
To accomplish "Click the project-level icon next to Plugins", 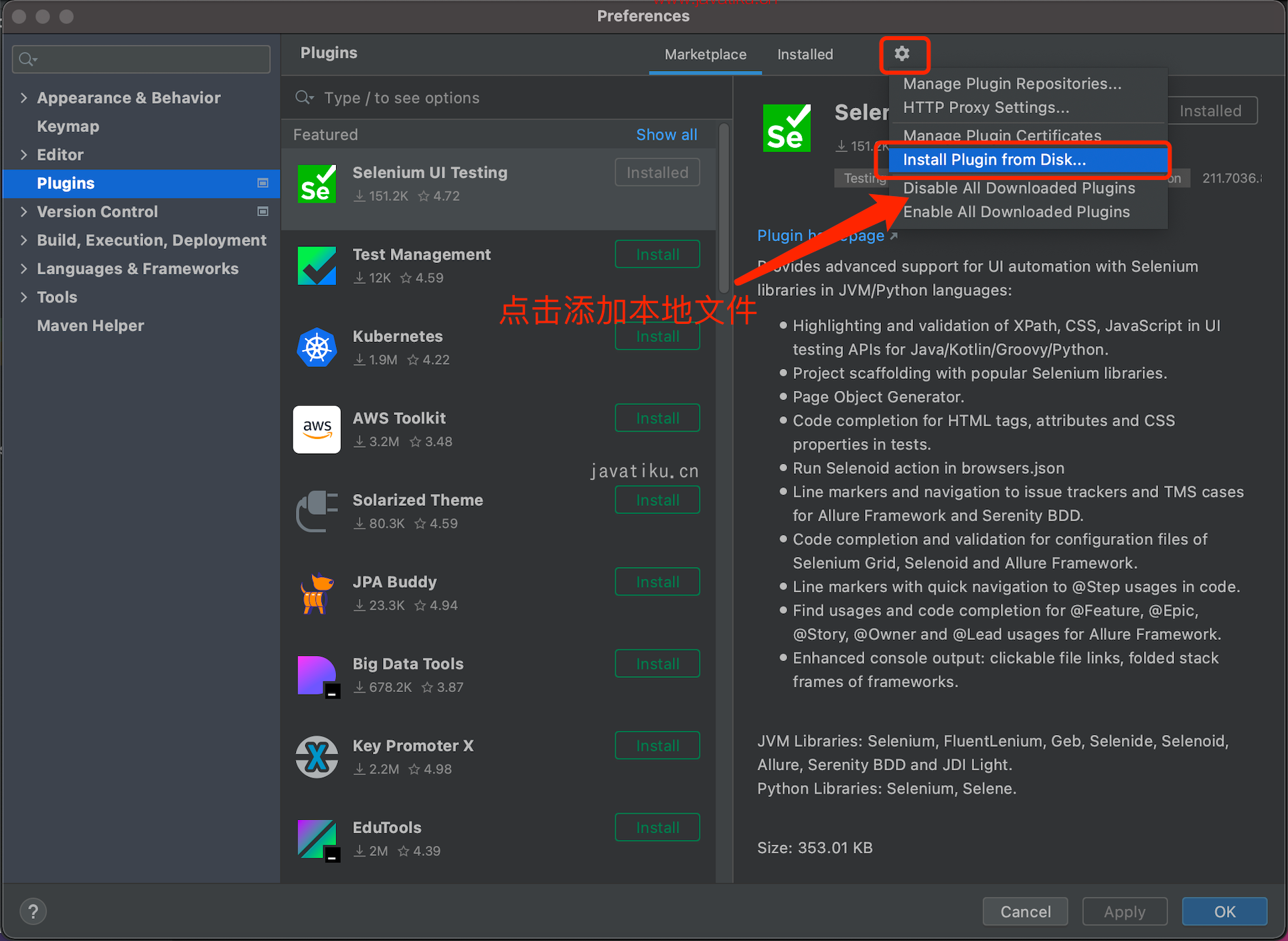I will tap(263, 183).
